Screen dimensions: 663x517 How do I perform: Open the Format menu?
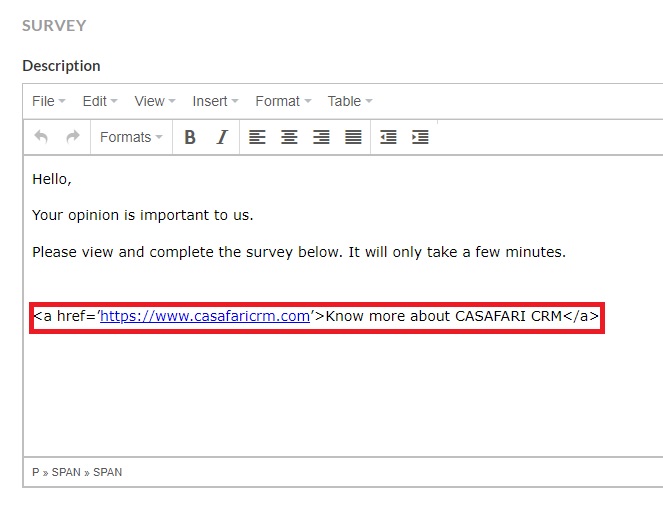283,101
